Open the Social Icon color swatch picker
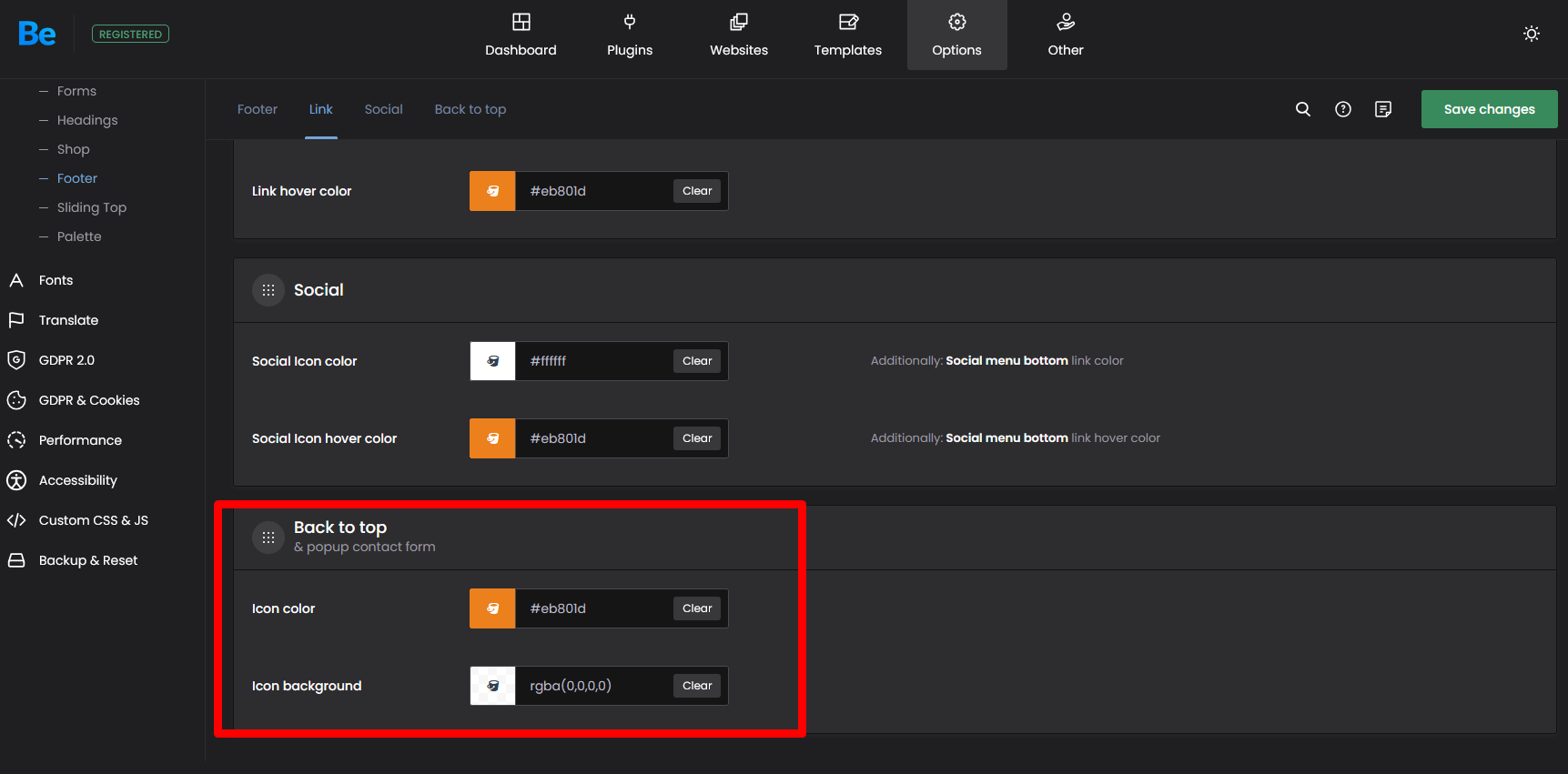Viewport: 1568px width, 774px height. pos(492,361)
